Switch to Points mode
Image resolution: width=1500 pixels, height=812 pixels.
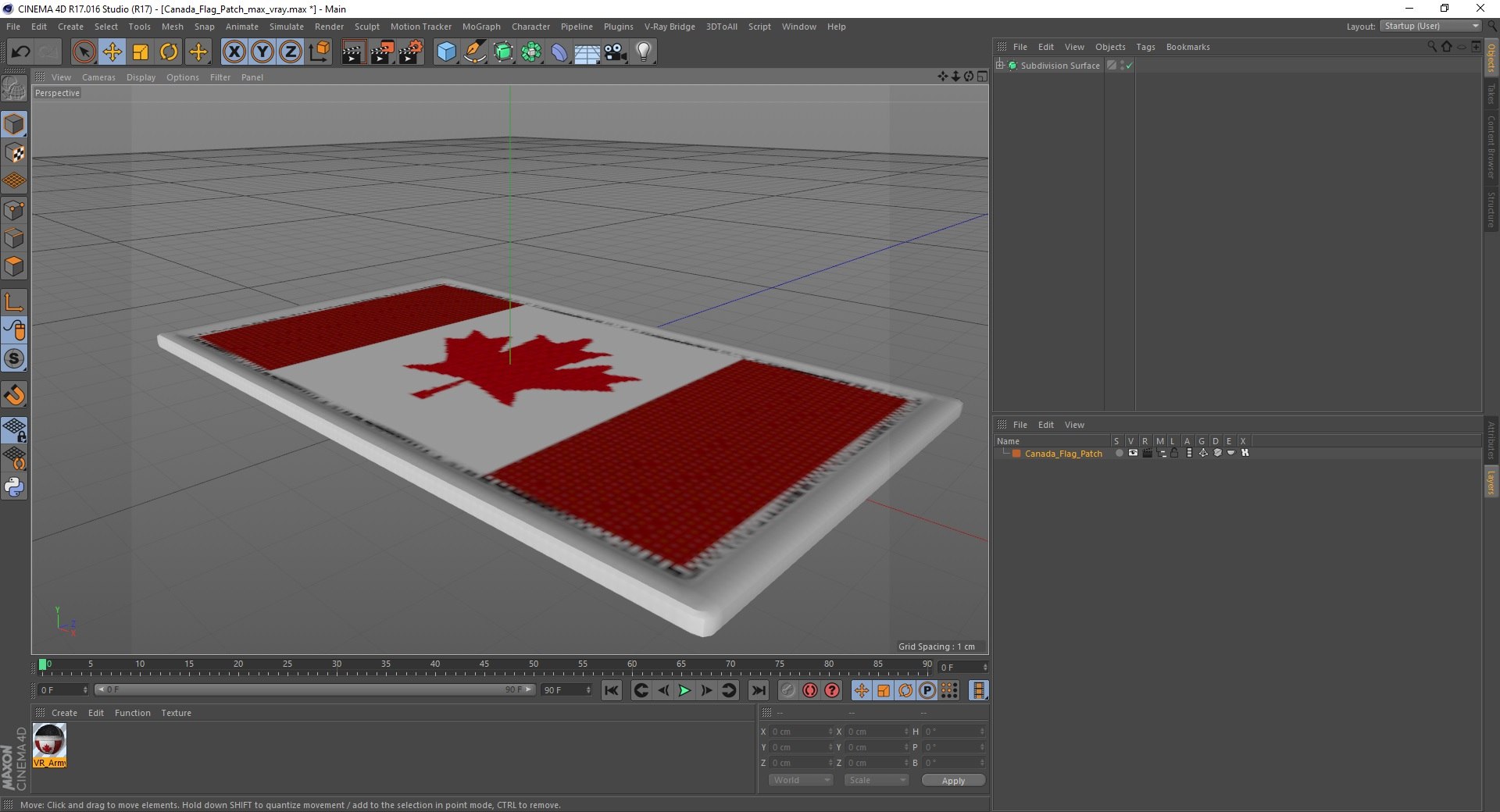pyautogui.click(x=14, y=210)
